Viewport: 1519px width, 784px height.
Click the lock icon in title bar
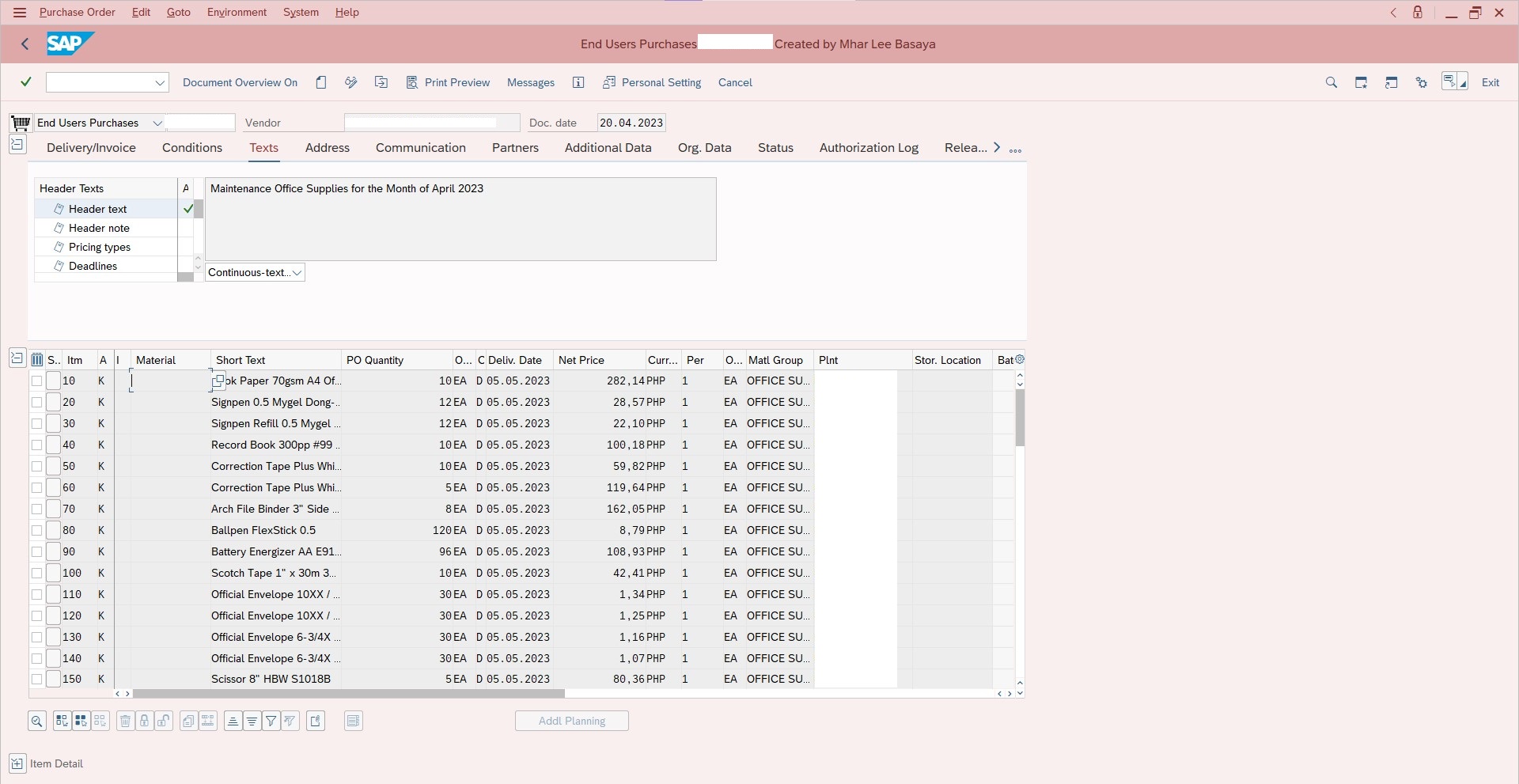coord(1418,13)
